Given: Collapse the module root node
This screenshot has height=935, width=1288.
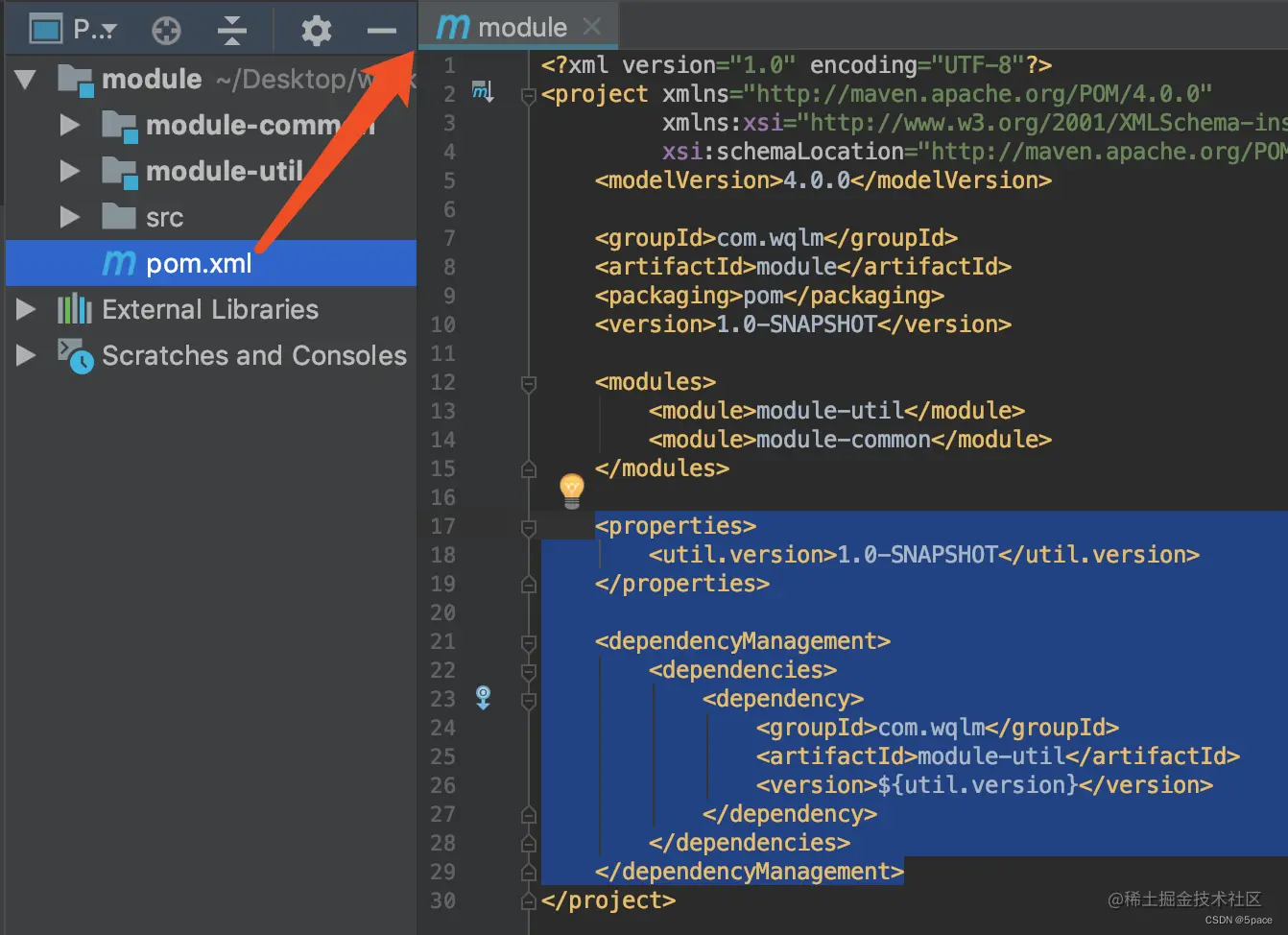Looking at the screenshot, I should pyautogui.click(x=26, y=79).
